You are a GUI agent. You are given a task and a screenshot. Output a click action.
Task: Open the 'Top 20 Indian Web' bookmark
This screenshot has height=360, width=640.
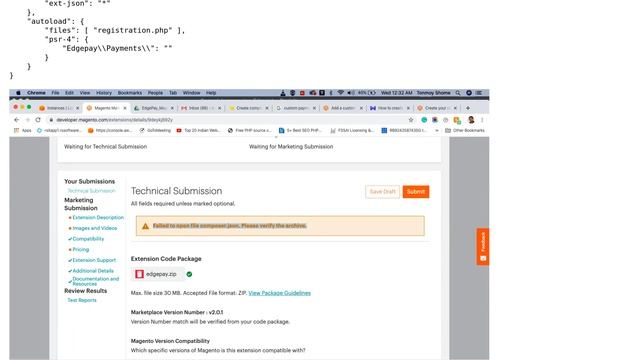[x=198, y=131]
